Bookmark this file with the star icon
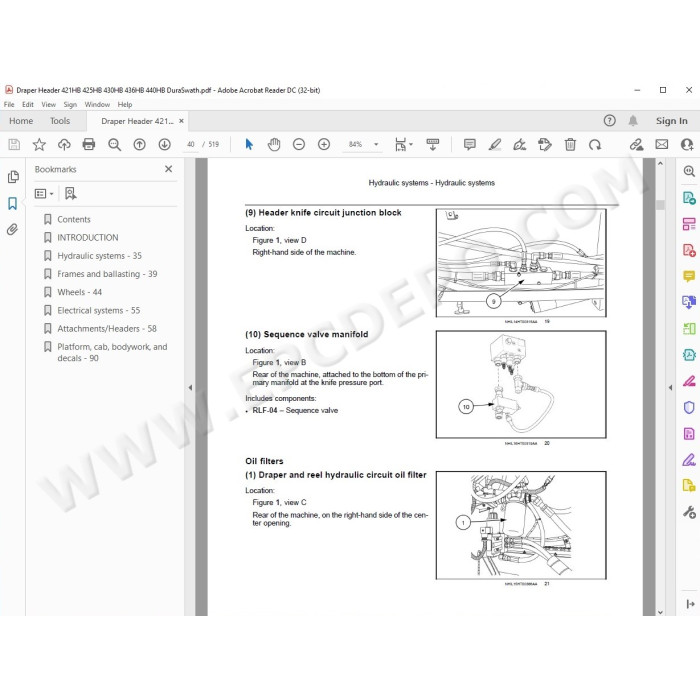Image resolution: width=700 pixels, height=700 pixels. point(39,144)
